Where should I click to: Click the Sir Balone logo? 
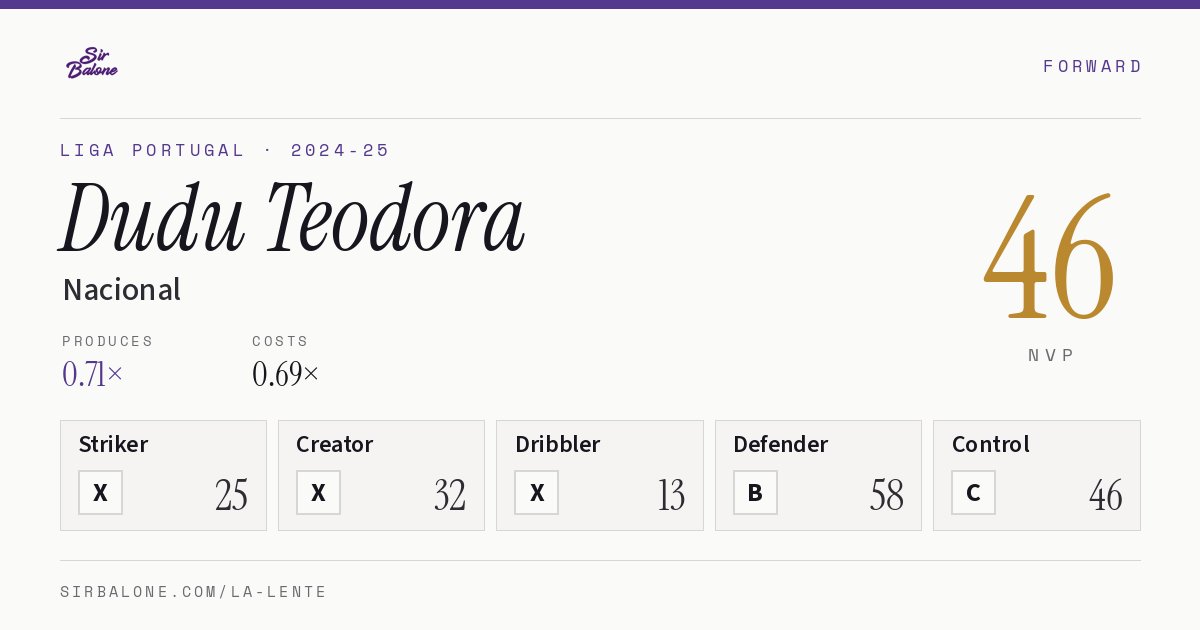point(92,63)
